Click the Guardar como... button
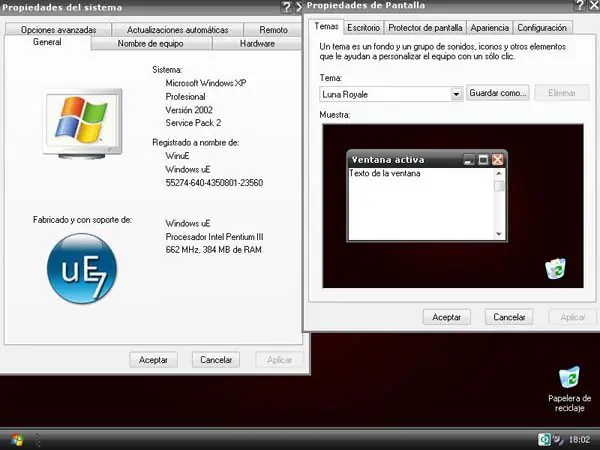Screen dimensions: 600x450 tap(497, 93)
